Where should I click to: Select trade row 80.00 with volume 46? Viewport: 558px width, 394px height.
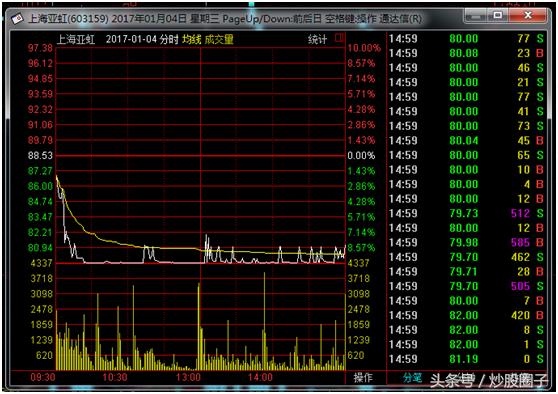pyautogui.click(x=466, y=68)
